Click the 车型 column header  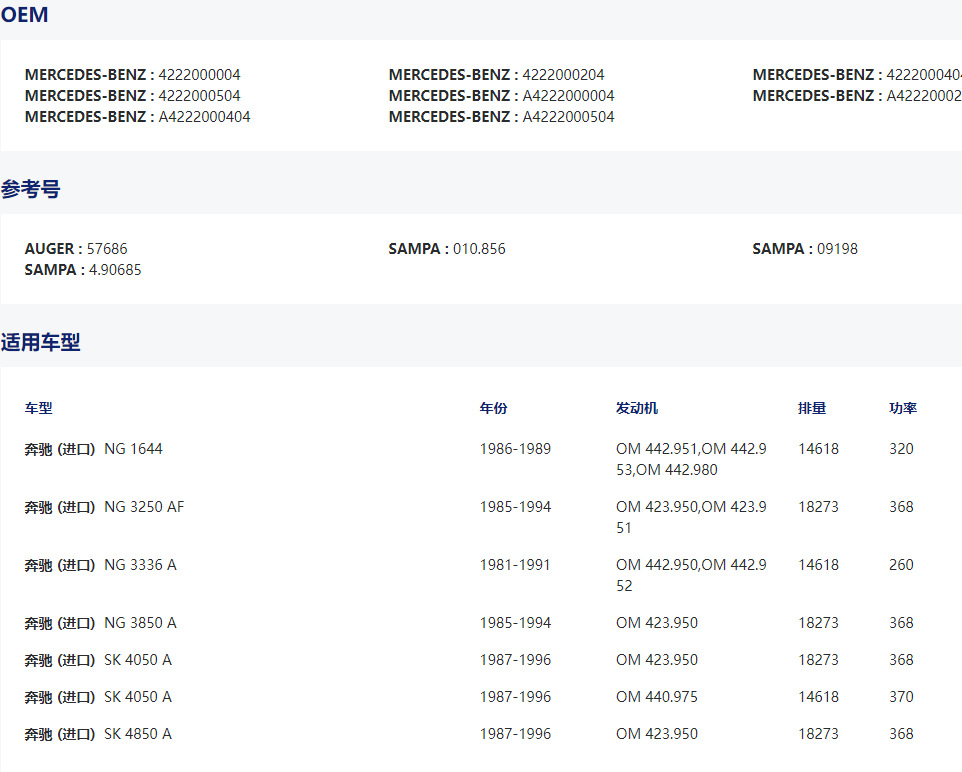[x=39, y=408]
